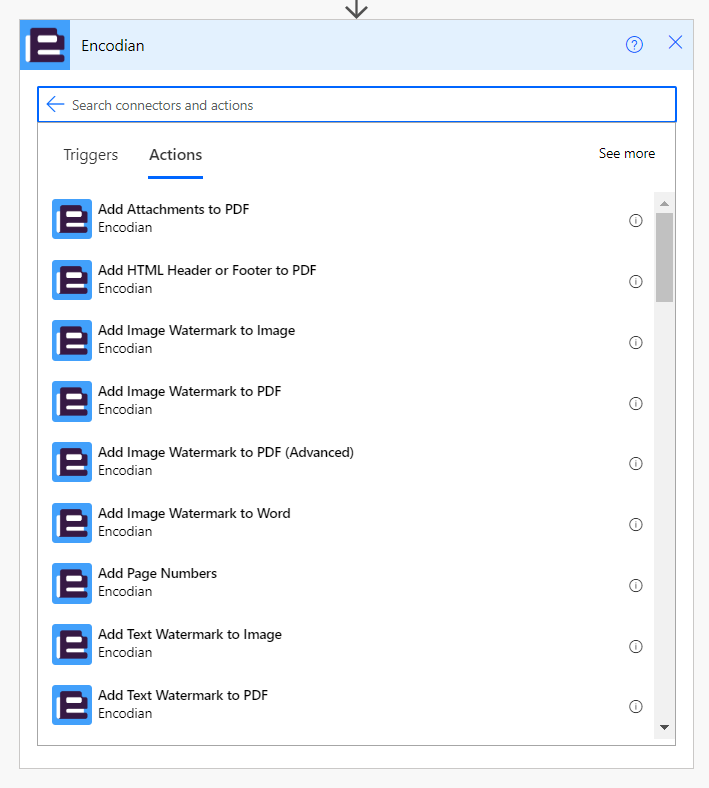Screen dimensions: 709x788
Task: Show info for Add Attachments to PDF
Action: point(635,221)
